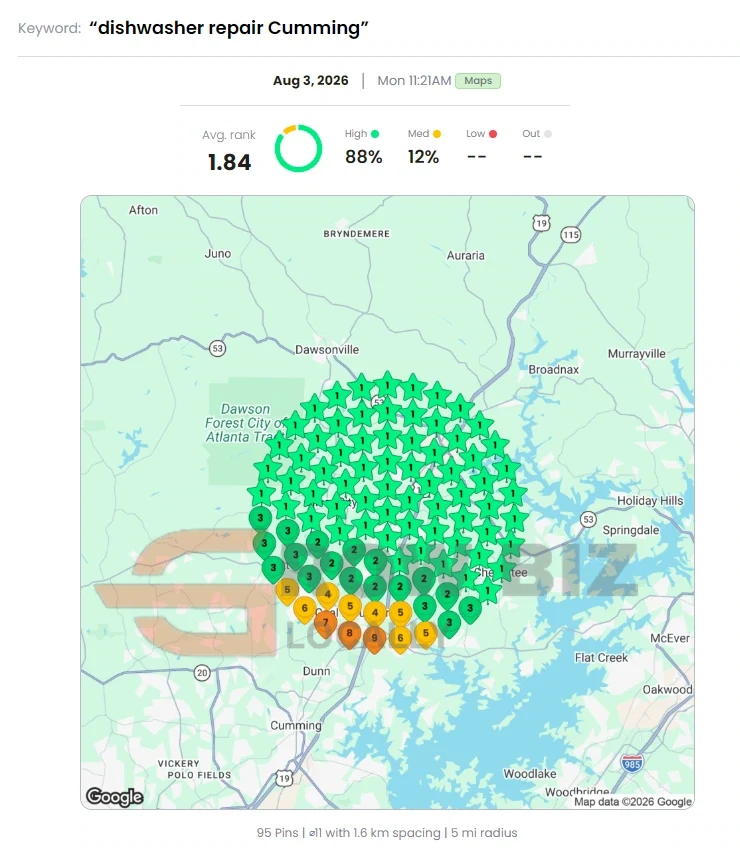Screen dimensions: 740x855
Task: Select the orange map pin numbered 9
Action: (374, 640)
